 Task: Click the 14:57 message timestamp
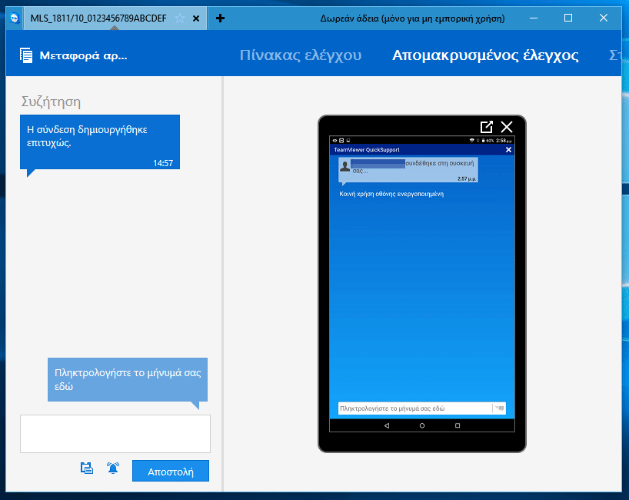(163, 163)
